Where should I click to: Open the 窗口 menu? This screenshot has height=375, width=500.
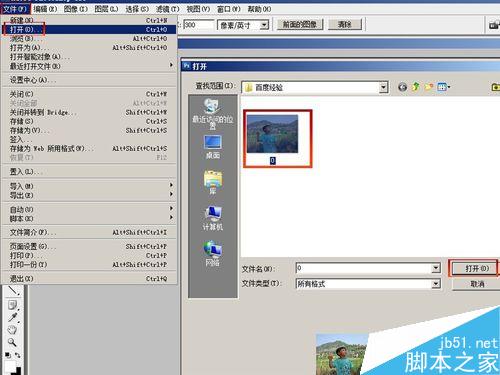pos(229,9)
